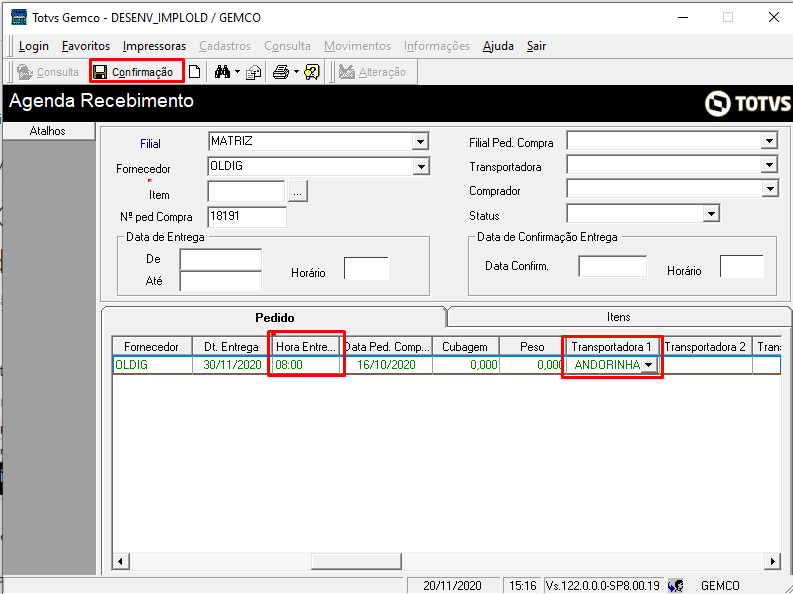Image resolution: width=793 pixels, height=594 pixels.
Task: Click the Data Ped. Comp... column header
Action: pyautogui.click(x=387, y=347)
